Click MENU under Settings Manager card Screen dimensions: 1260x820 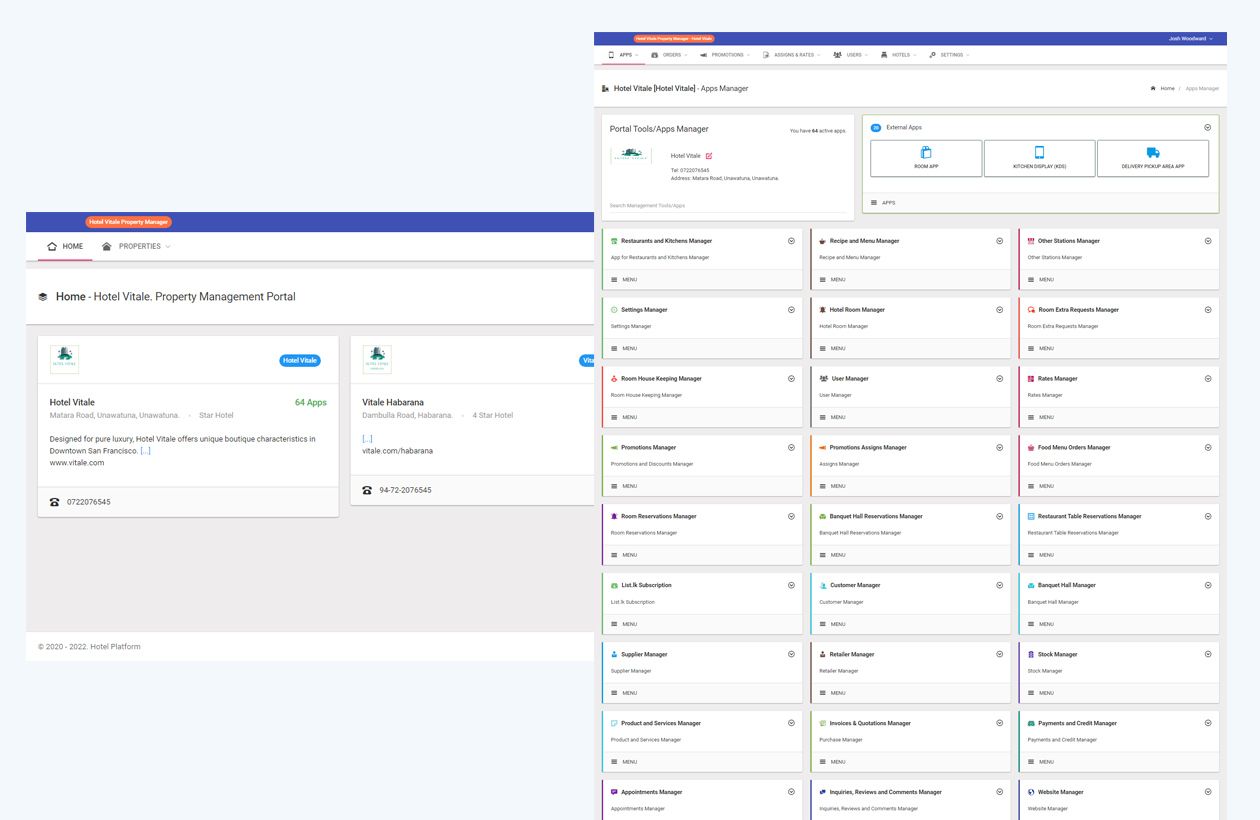coord(624,348)
